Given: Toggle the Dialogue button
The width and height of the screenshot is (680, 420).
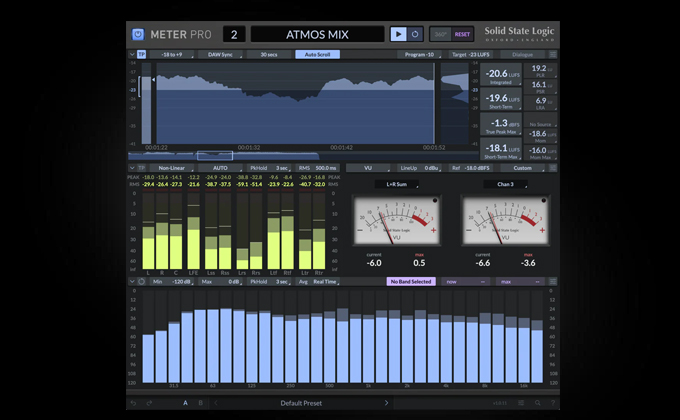Looking at the screenshot, I should pyautogui.click(x=522, y=54).
